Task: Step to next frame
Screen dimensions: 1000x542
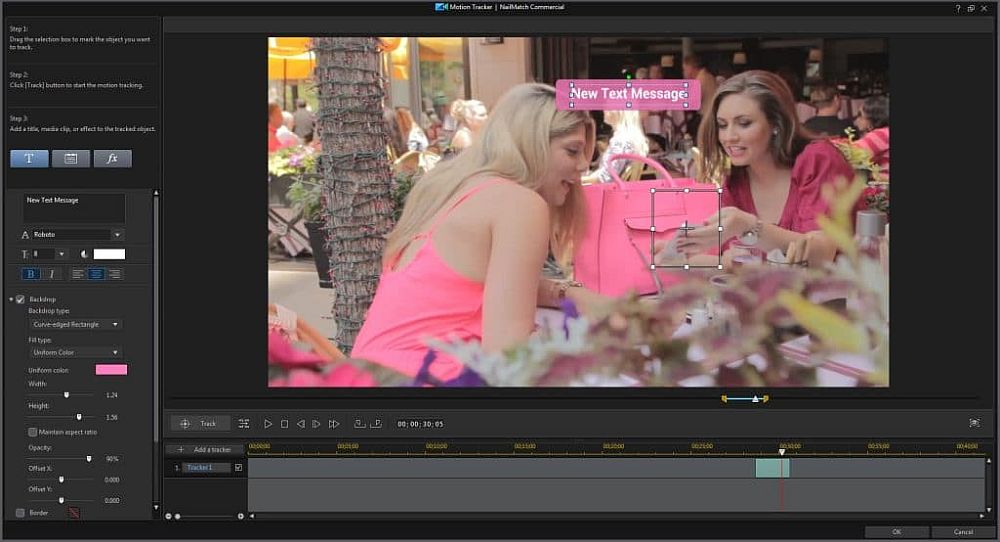Action: (x=316, y=424)
